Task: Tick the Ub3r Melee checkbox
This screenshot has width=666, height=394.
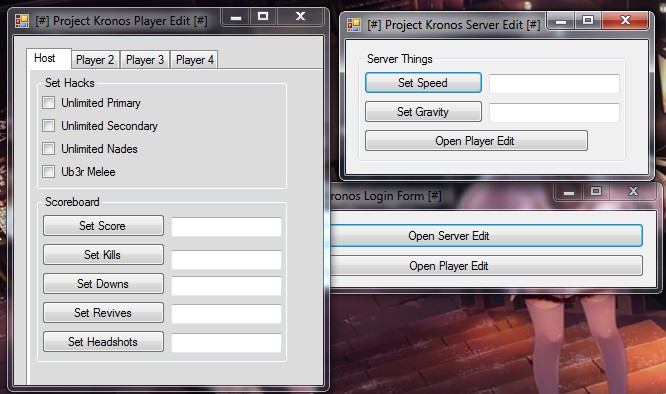Action: (48, 171)
